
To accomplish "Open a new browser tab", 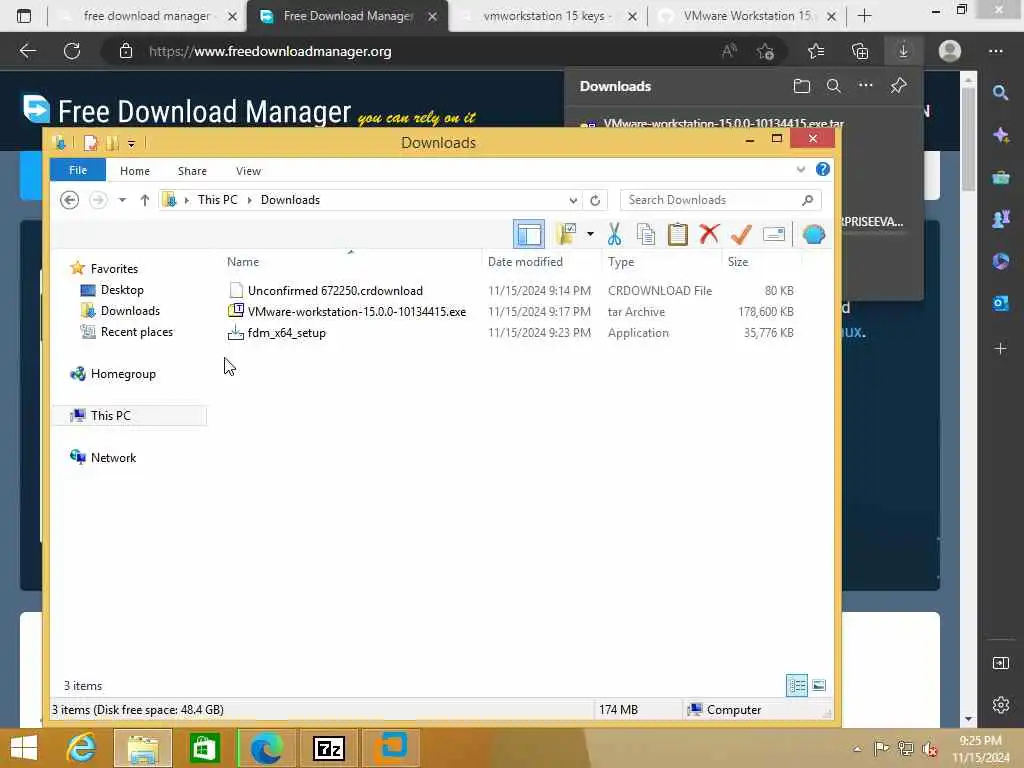I will click(x=864, y=16).
